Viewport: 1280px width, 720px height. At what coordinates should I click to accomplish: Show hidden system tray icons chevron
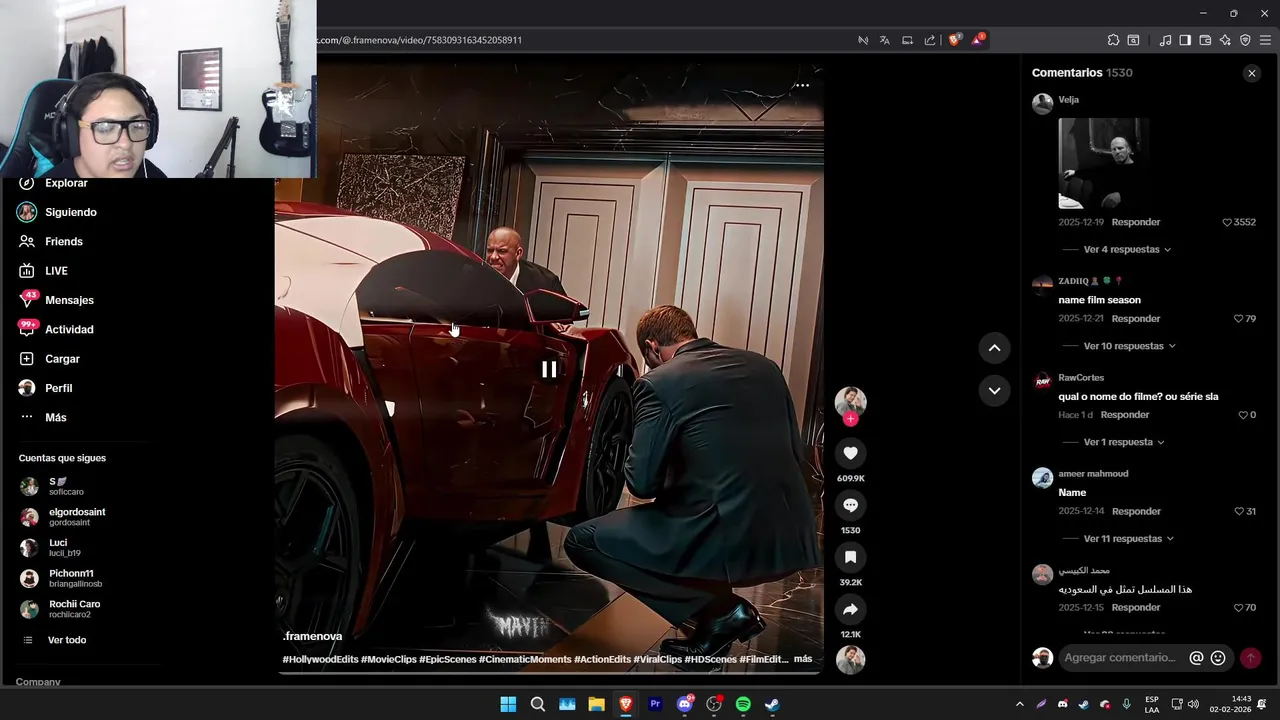pos(1019,704)
